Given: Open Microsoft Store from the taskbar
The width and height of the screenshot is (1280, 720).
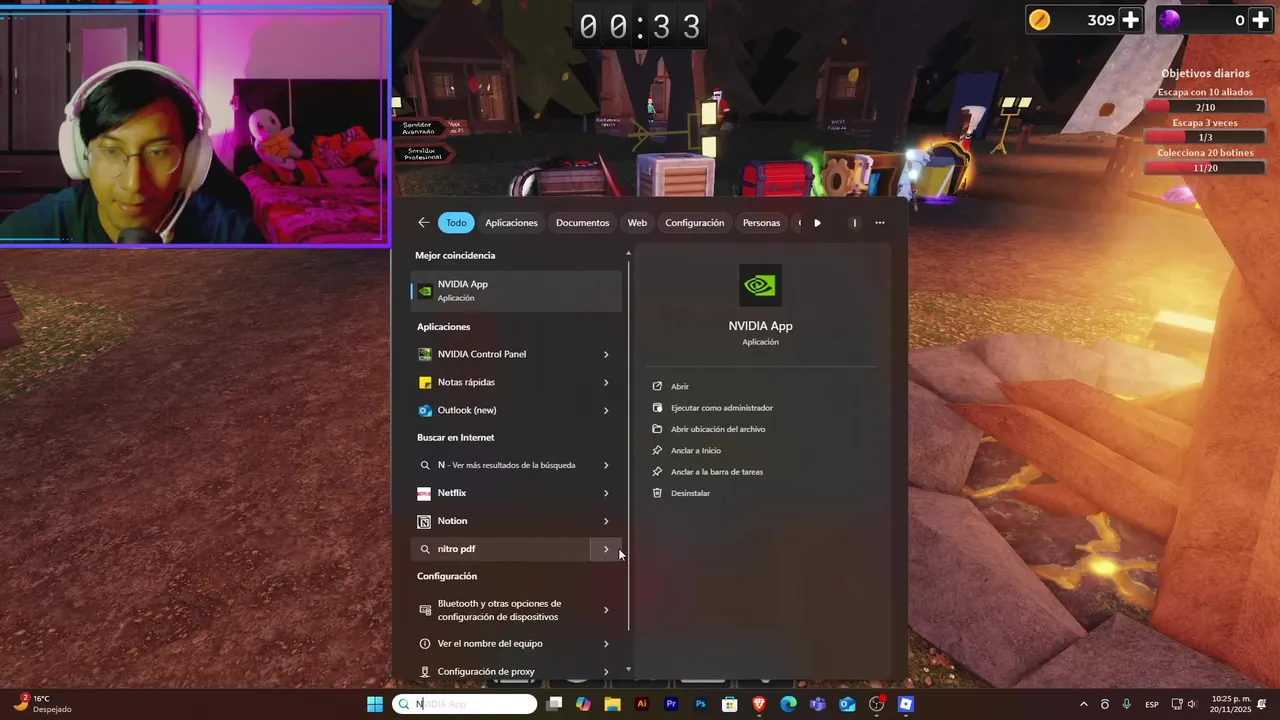Looking at the screenshot, I should pyautogui.click(x=730, y=704).
